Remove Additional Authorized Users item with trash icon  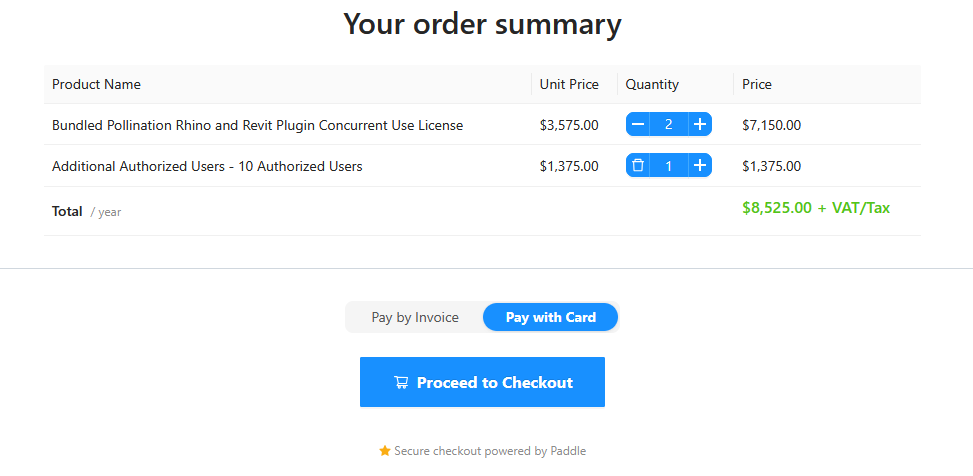[638, 166]
